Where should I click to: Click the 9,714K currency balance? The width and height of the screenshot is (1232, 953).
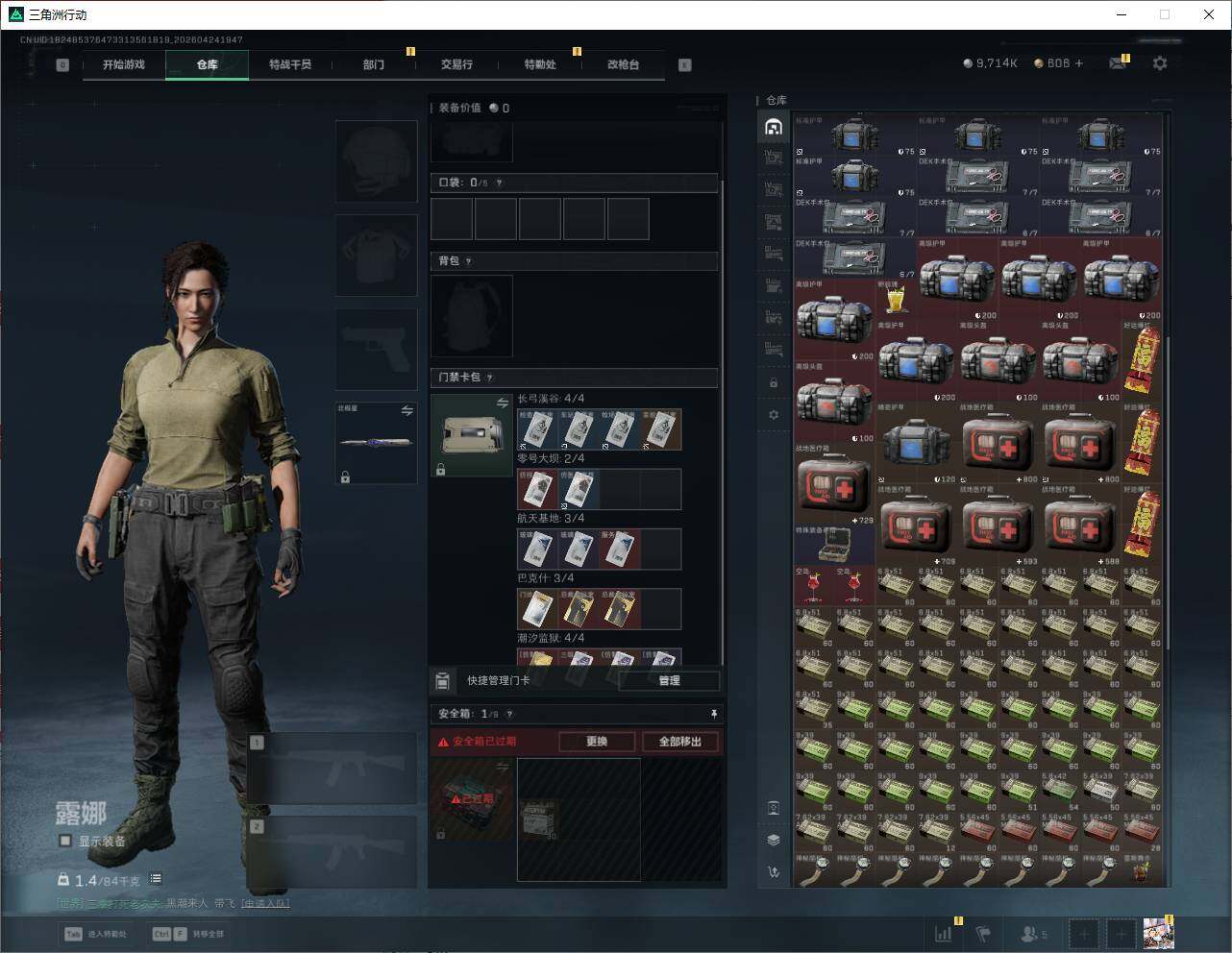click(990, 63)
